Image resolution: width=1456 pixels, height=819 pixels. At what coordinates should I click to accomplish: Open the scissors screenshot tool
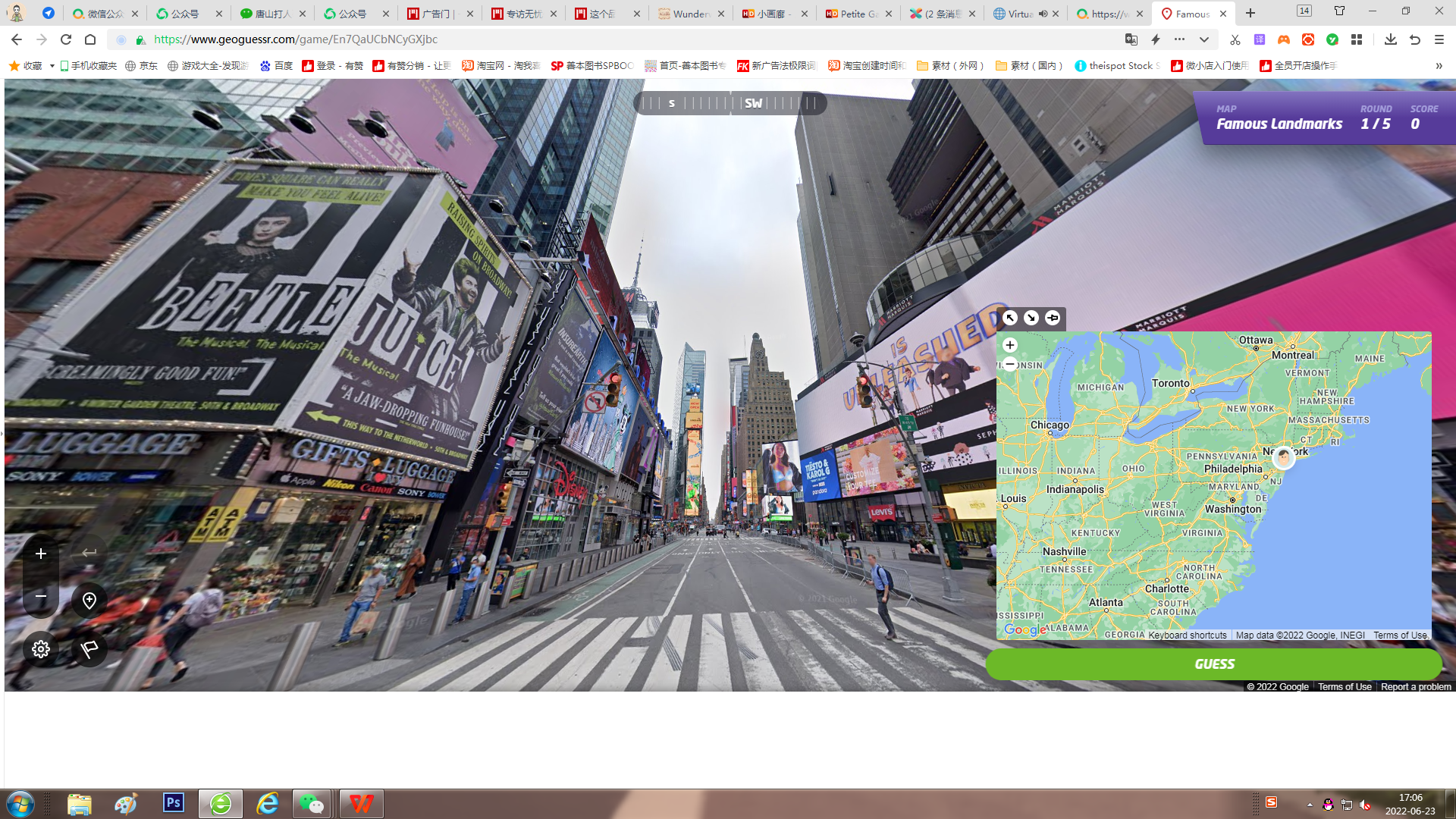[x=1235, y=39]
